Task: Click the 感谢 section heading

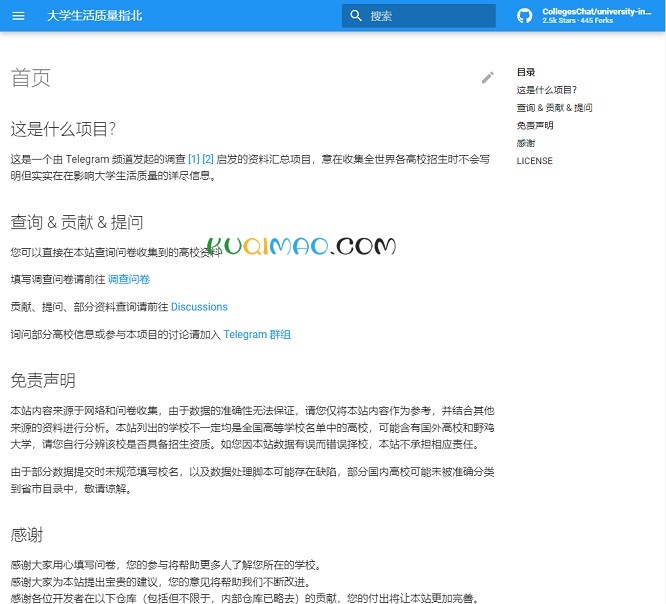Action: [x=27, y=535]
